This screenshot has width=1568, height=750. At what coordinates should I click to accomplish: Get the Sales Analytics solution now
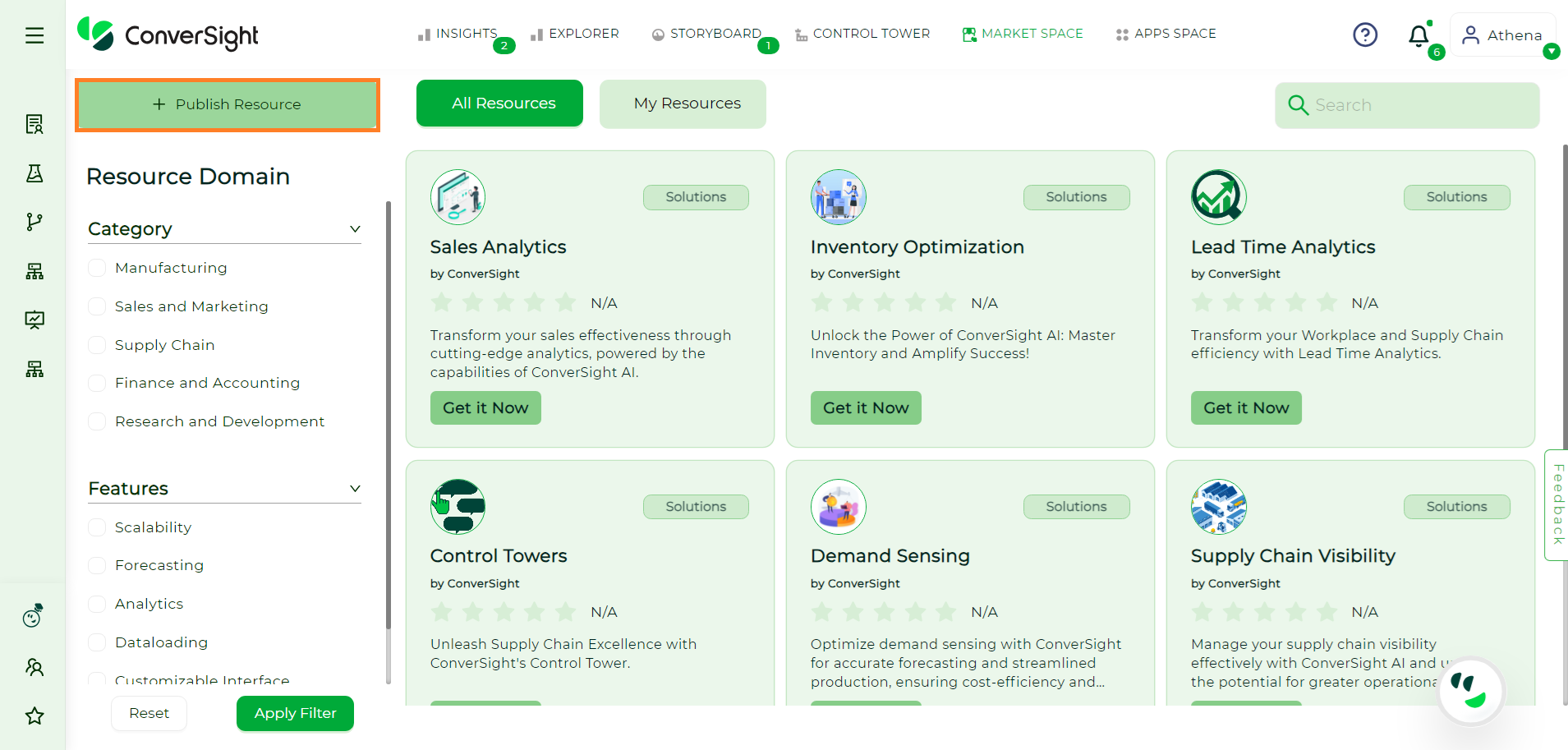click(x=485, y=408)
